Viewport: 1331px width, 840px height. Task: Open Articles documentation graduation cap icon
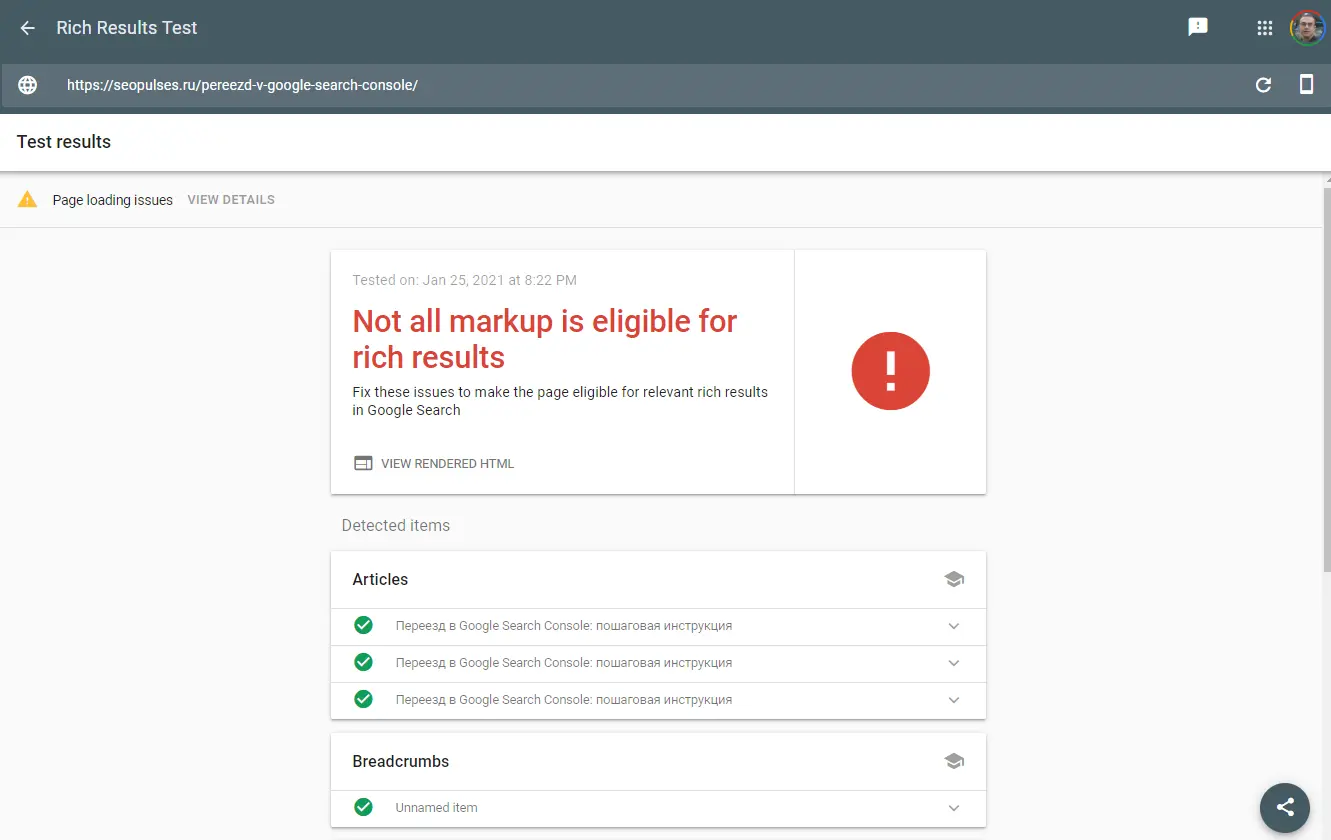tap(953, 579)
